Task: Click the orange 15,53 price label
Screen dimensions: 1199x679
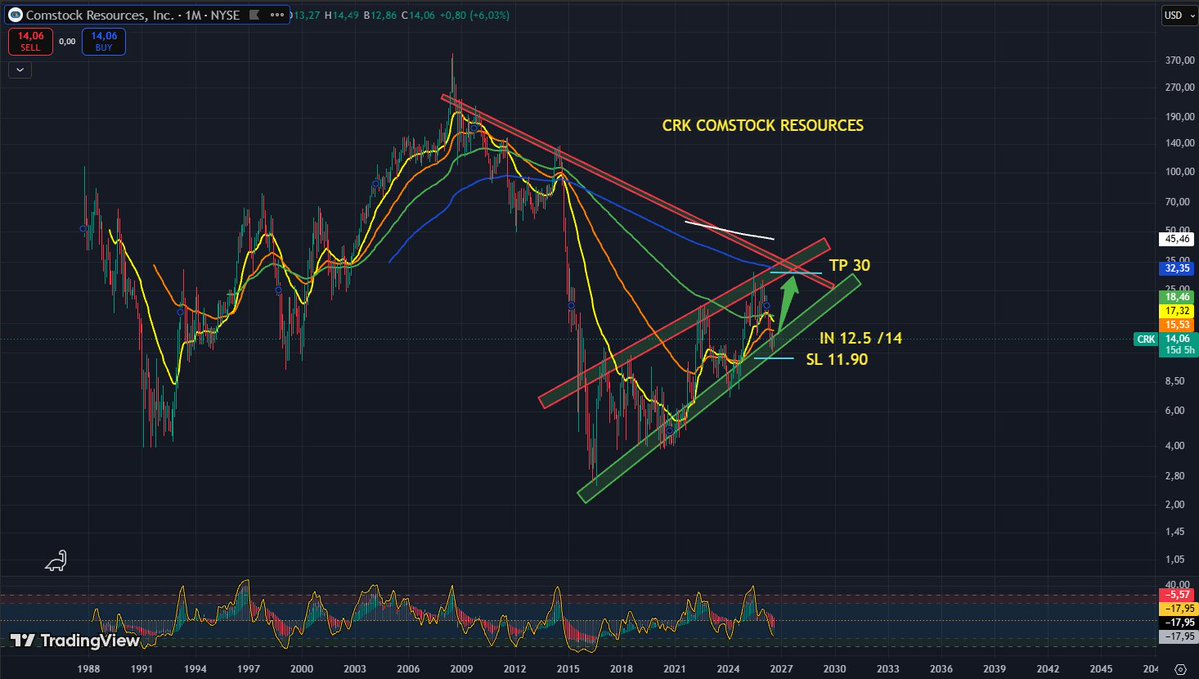Action: tap(1177, 325)
